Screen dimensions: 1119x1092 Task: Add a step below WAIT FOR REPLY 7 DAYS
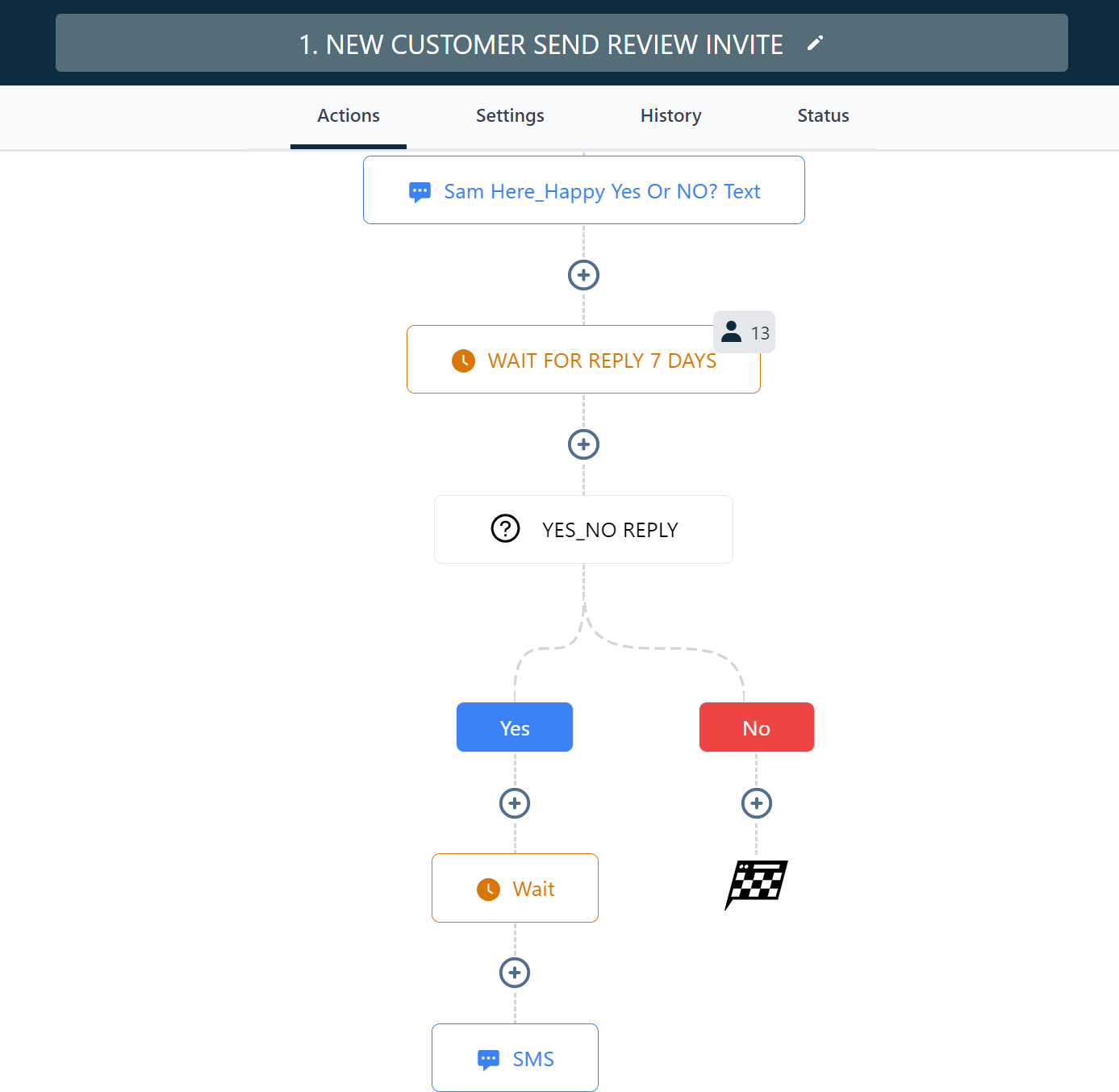pos(583,444)
